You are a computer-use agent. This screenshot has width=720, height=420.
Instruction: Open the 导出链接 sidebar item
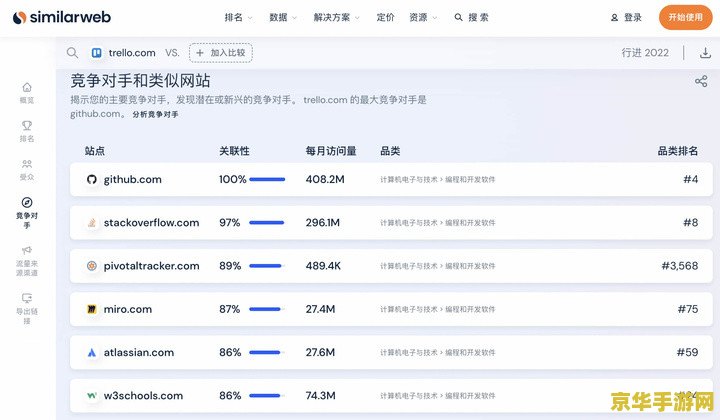click(27, 309)
